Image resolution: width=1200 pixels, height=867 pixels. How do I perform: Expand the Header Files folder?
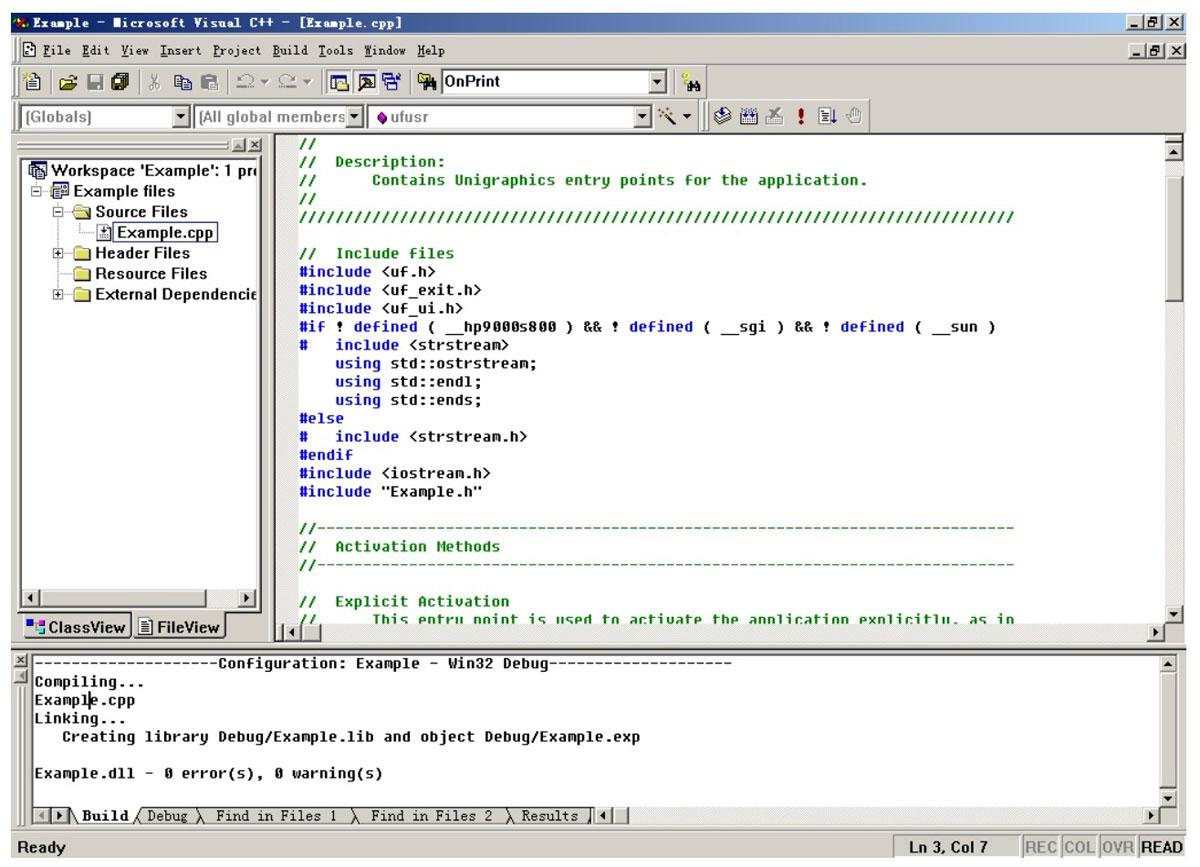(x=59, y=254)
